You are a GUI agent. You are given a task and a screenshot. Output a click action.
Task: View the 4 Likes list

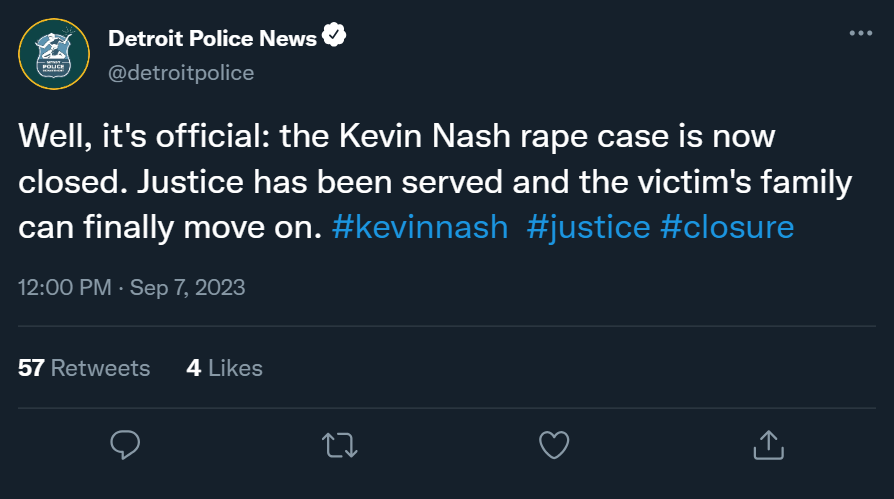(x=224, y=368)
